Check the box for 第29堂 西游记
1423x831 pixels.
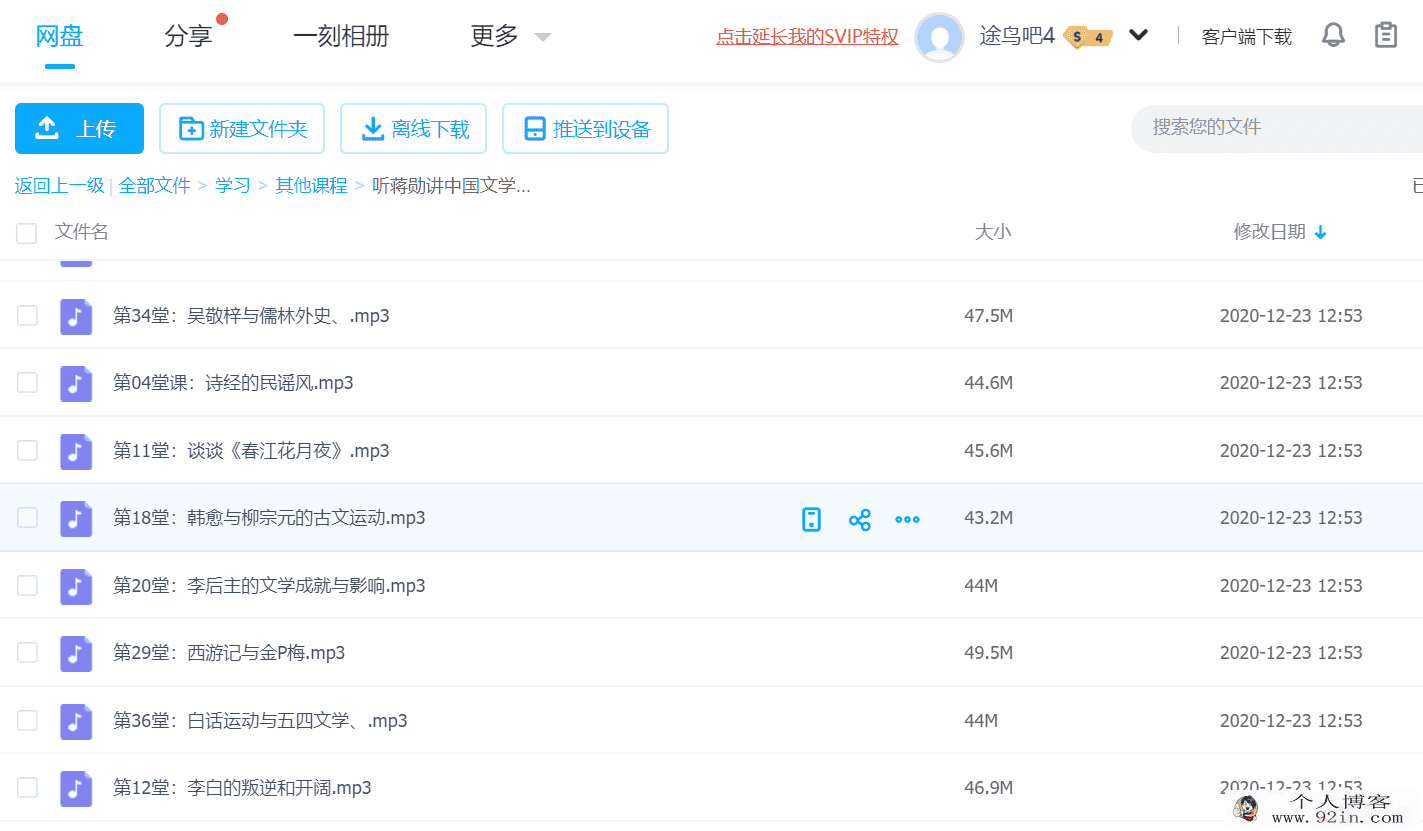click(x=27, y=653)
